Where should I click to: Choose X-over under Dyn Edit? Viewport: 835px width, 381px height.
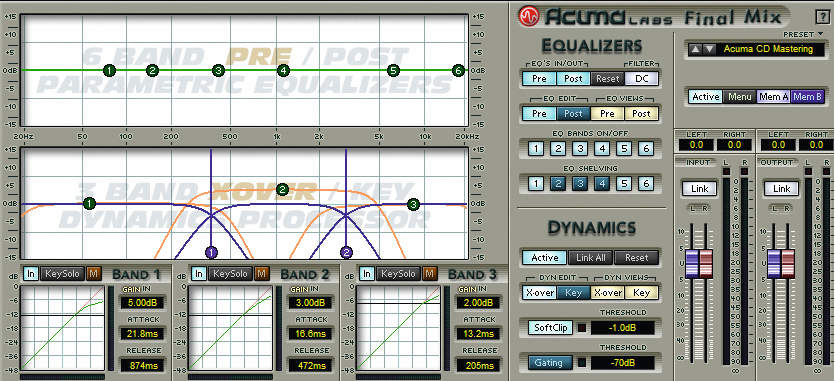click(539, 293)
